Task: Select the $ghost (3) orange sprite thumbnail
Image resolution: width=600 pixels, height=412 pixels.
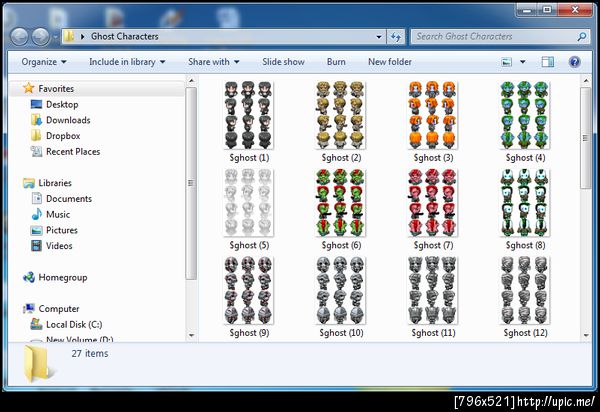Action: (432, 115)
